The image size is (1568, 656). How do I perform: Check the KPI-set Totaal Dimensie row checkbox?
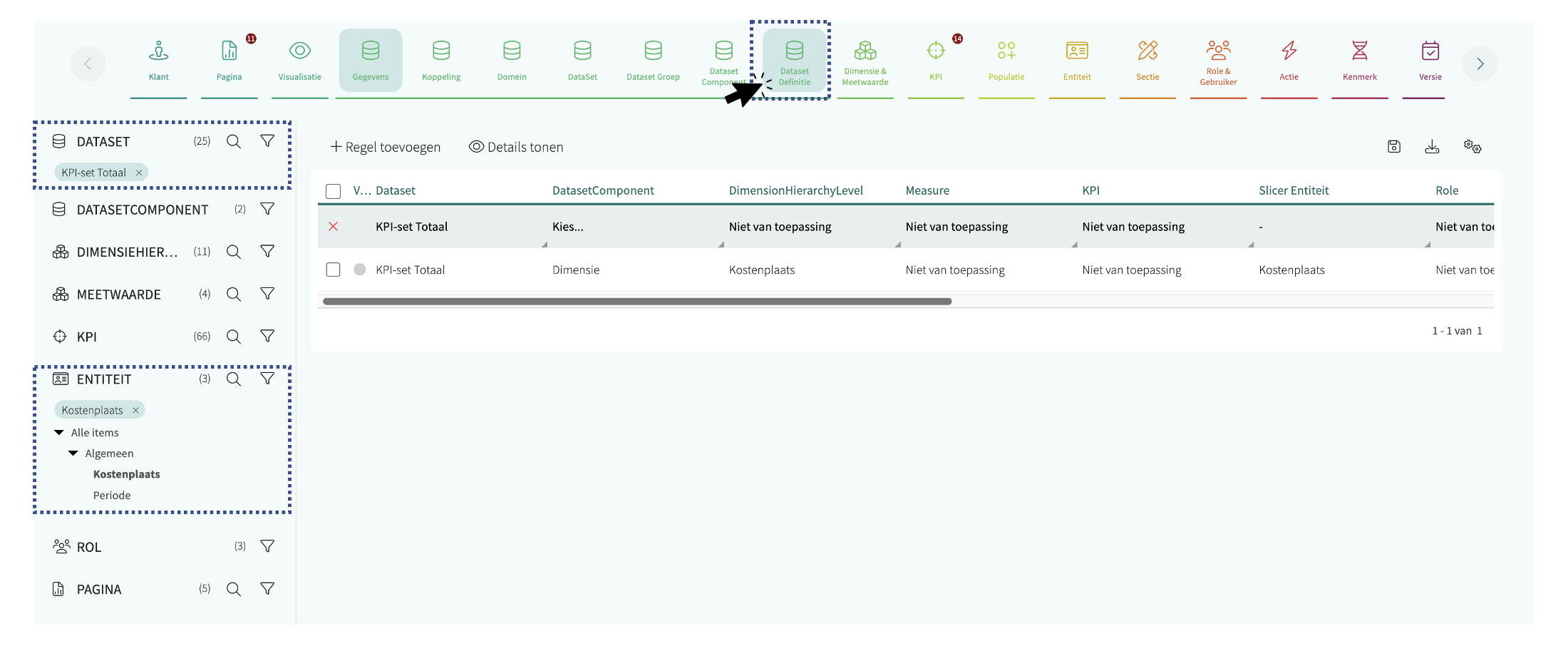[x=333, y=270]
